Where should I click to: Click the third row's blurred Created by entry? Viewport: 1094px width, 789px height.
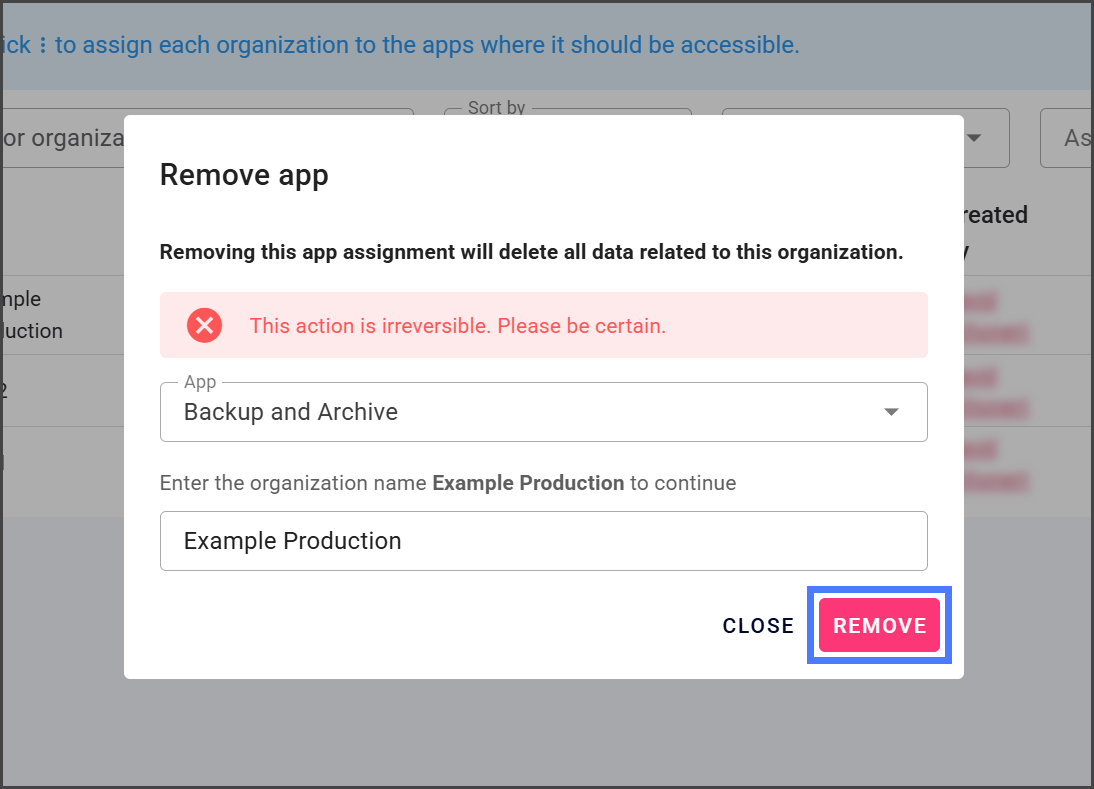click(x=996, y=466)
